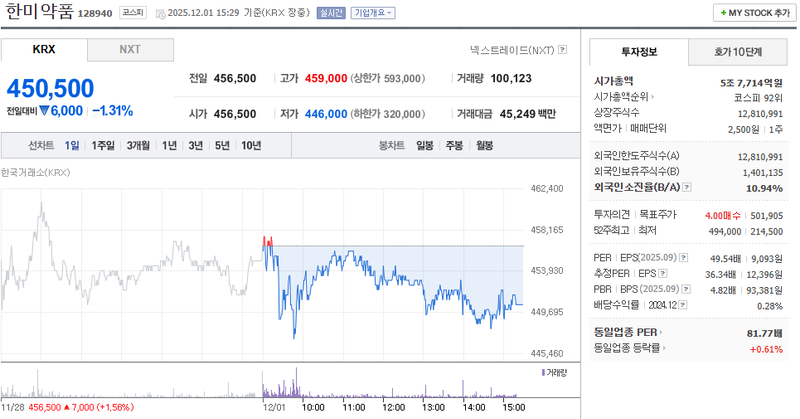Screen dimensions: 800x419
Task: Open the 동일업종 등락률 link
Action: pyautogui.click(x=630, y=348)
